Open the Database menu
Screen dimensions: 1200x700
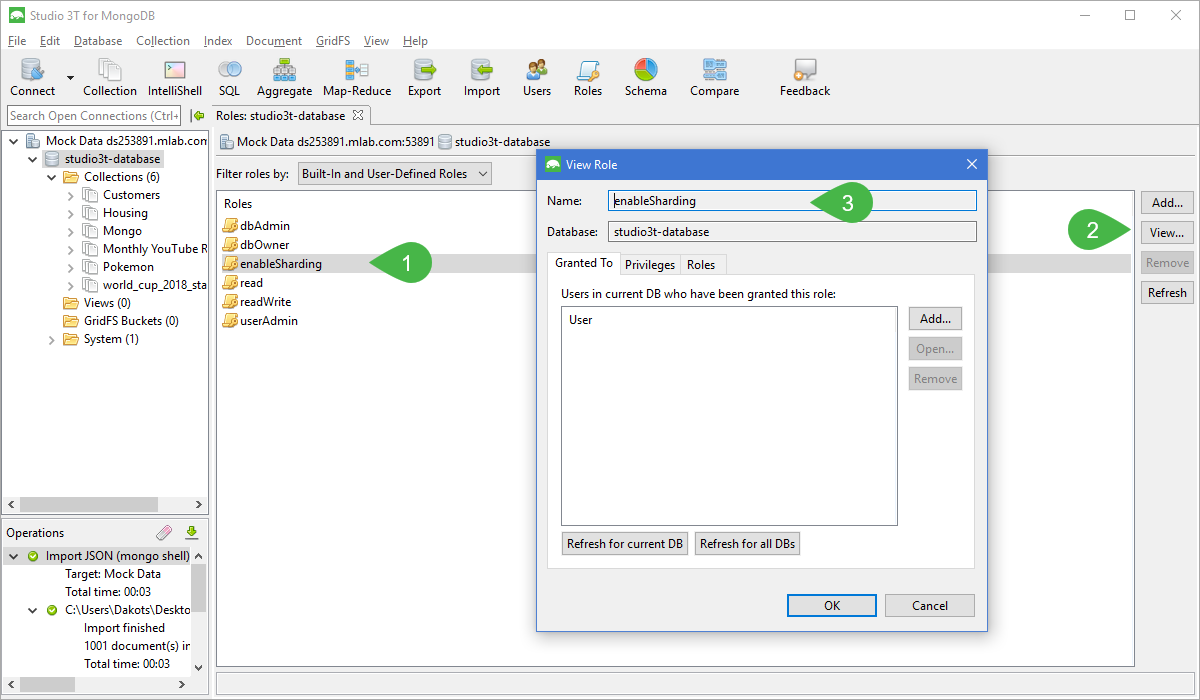97,40
